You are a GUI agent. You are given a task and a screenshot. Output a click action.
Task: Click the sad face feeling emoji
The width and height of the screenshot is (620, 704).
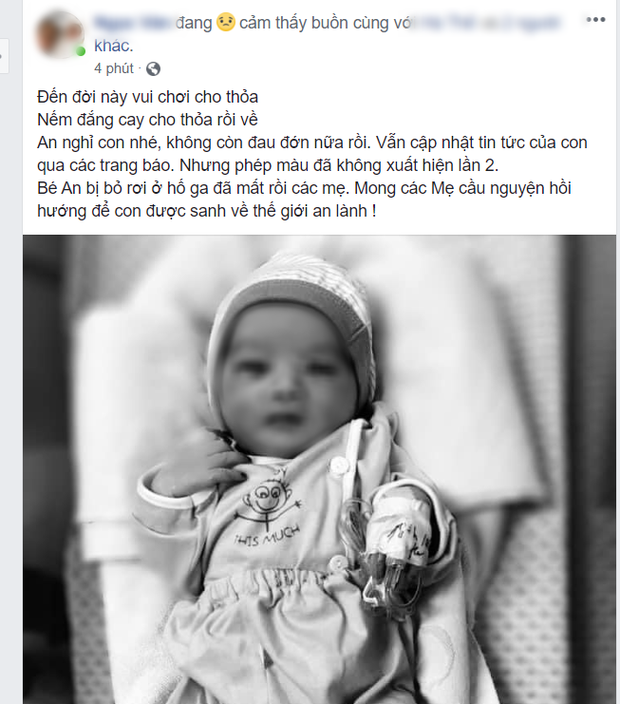click(226, 22)
